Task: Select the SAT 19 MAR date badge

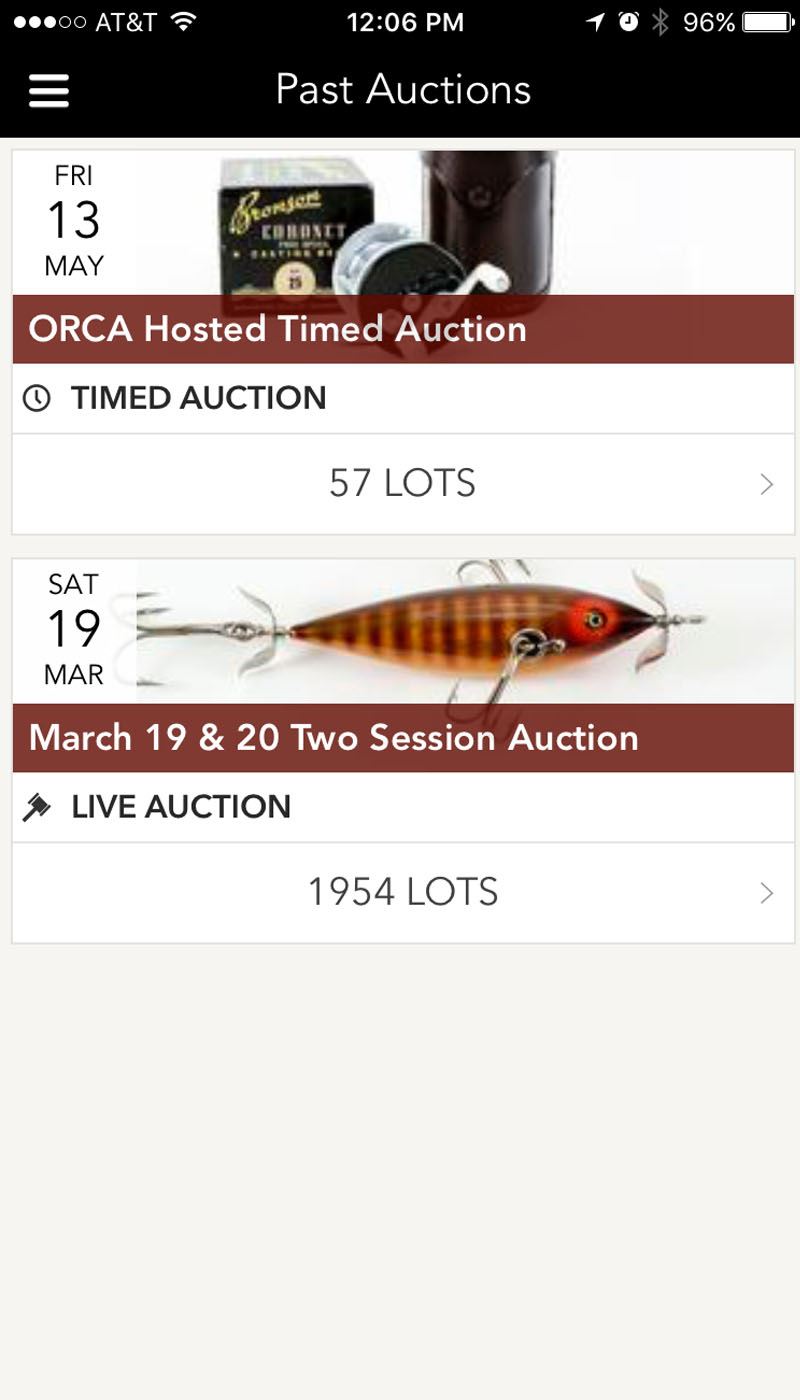Action: click(x=74, y=630)
